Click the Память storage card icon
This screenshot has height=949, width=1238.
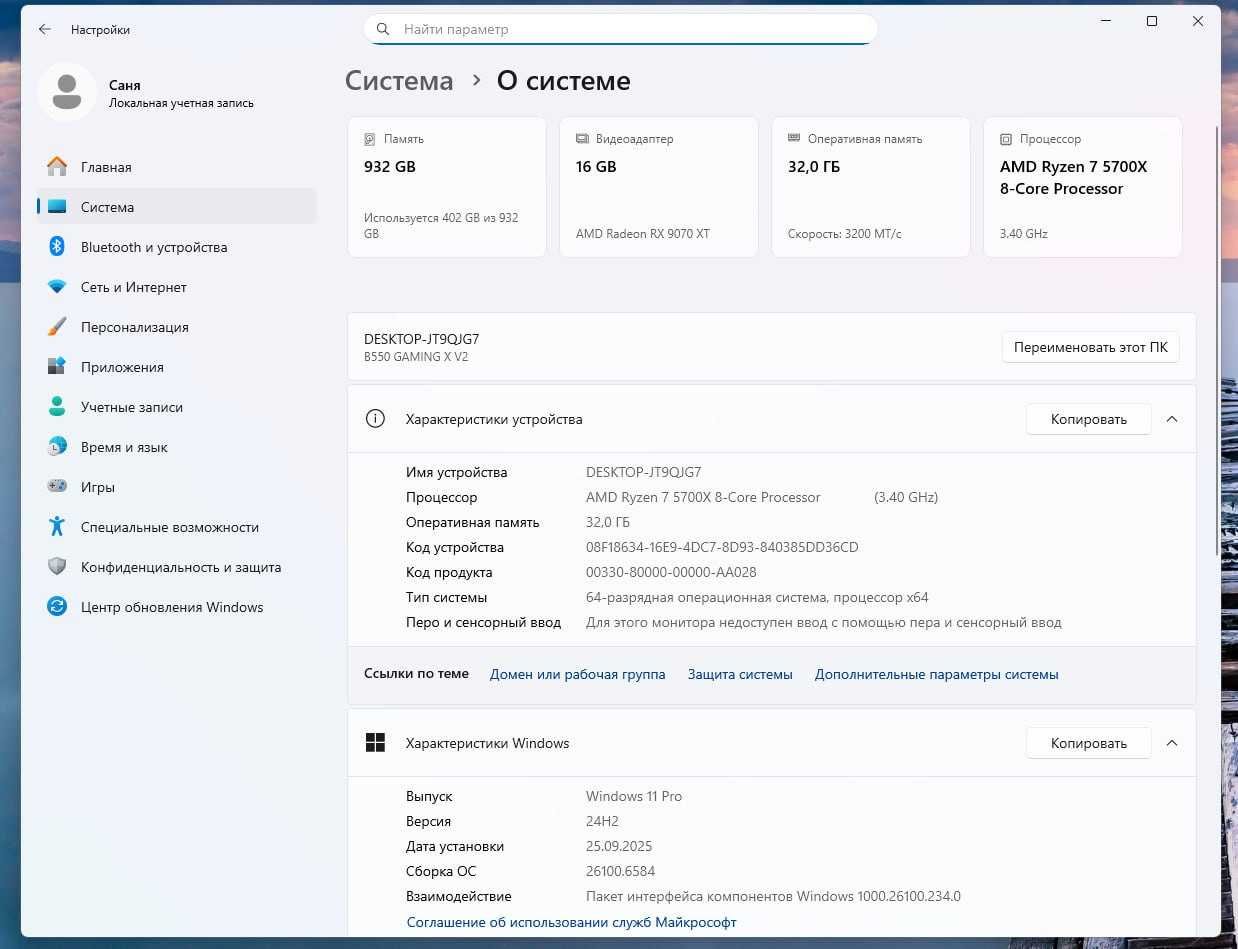[370, 139]
